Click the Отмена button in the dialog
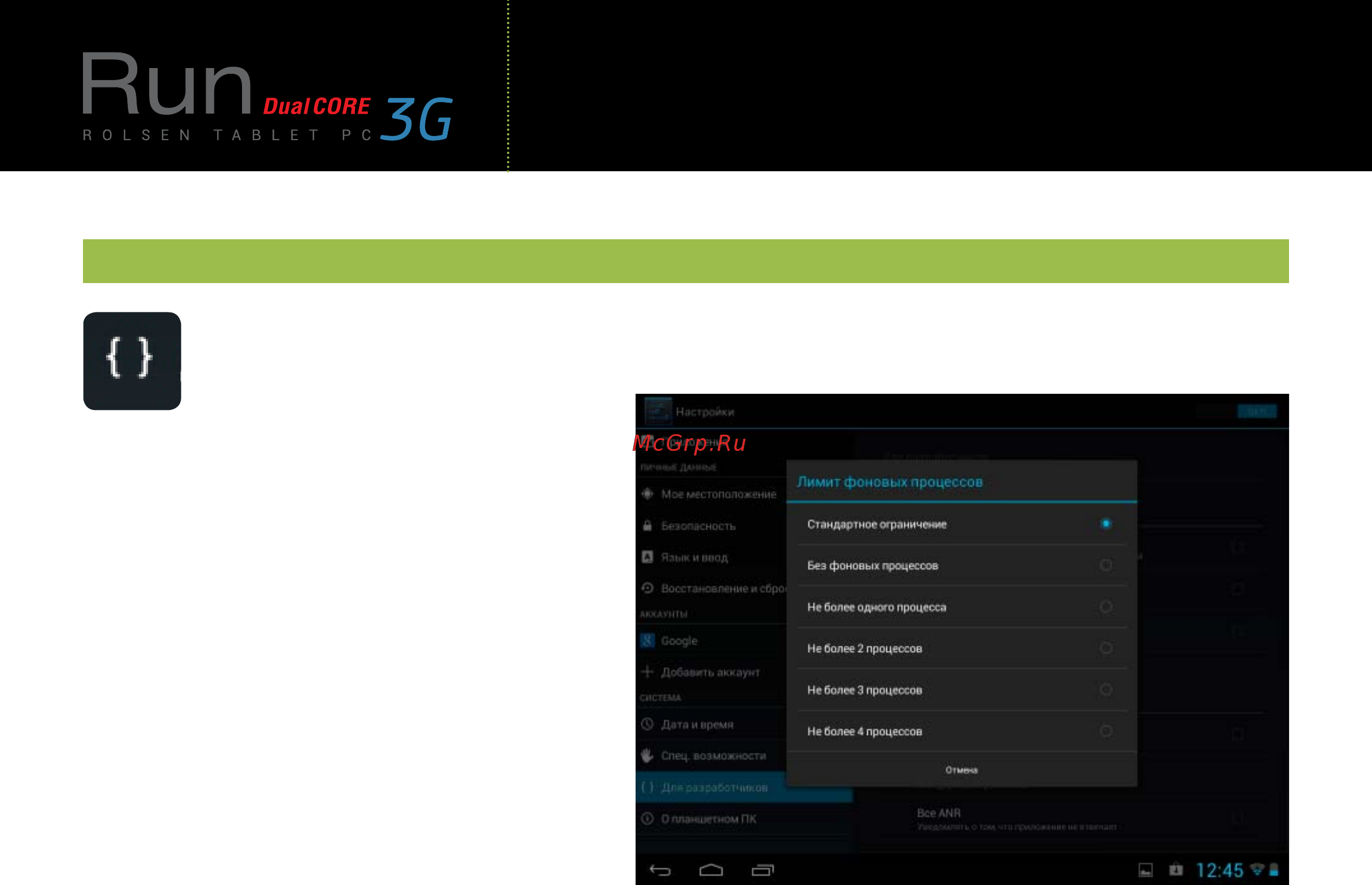This screenshot has height=885, width=1372. (x=962, y=770)
